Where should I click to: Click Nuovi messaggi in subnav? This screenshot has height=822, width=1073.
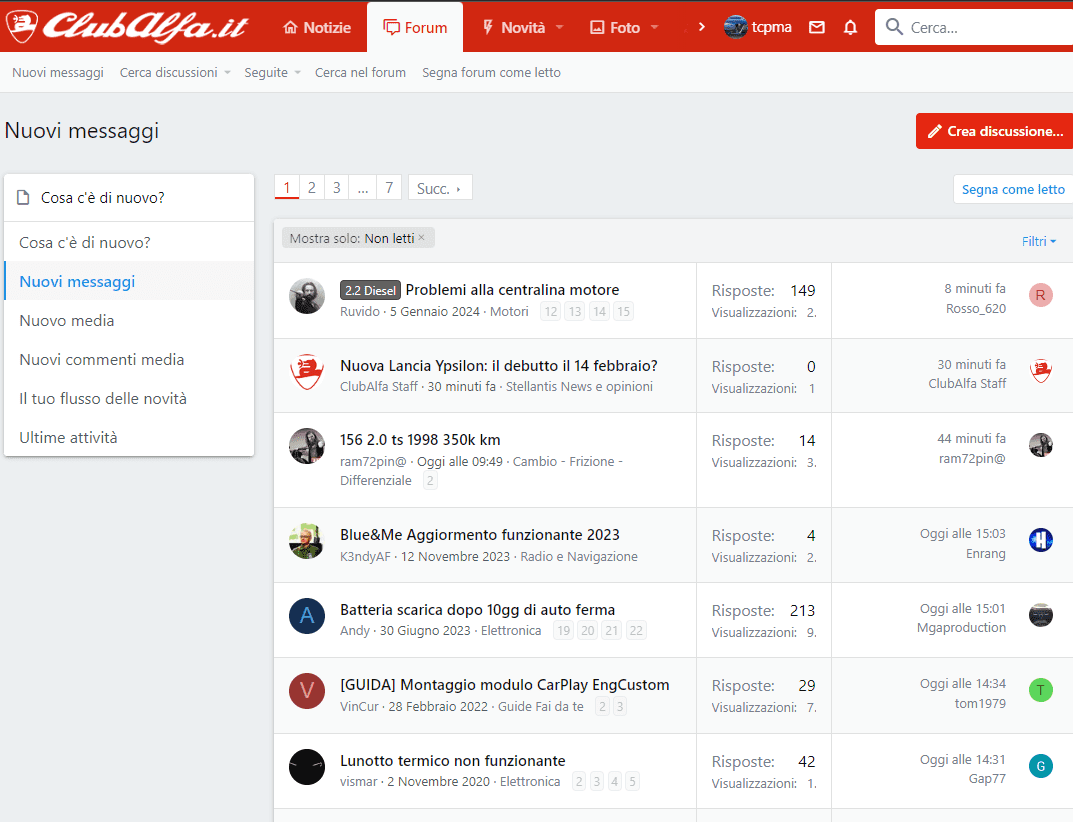coord(57,73)
